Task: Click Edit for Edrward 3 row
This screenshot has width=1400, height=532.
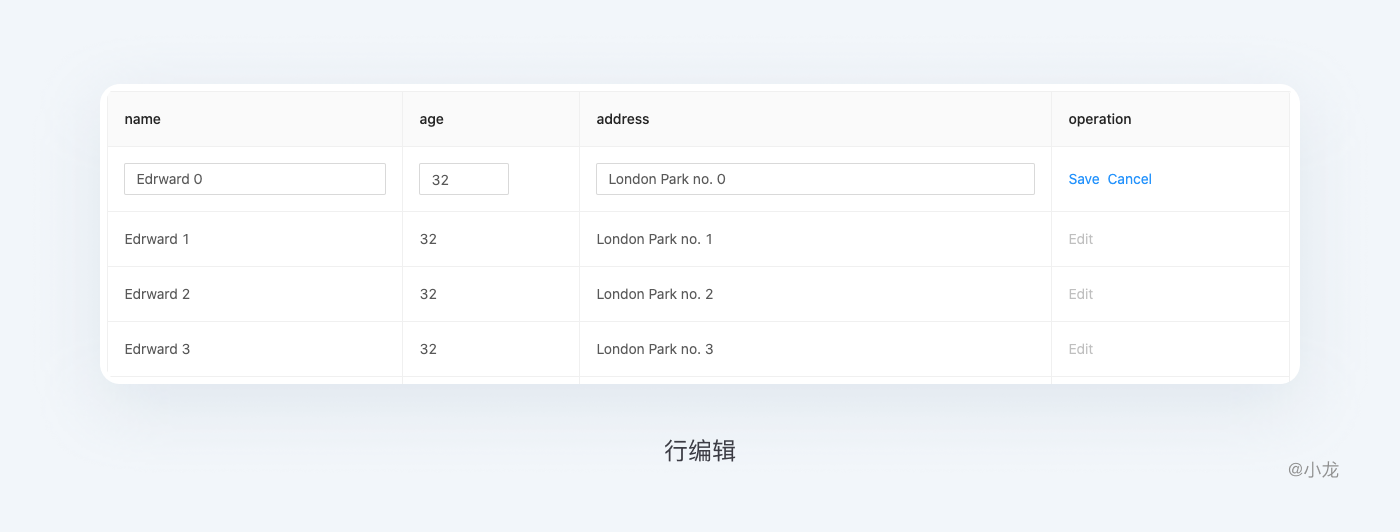Action: click(1081, 349)
